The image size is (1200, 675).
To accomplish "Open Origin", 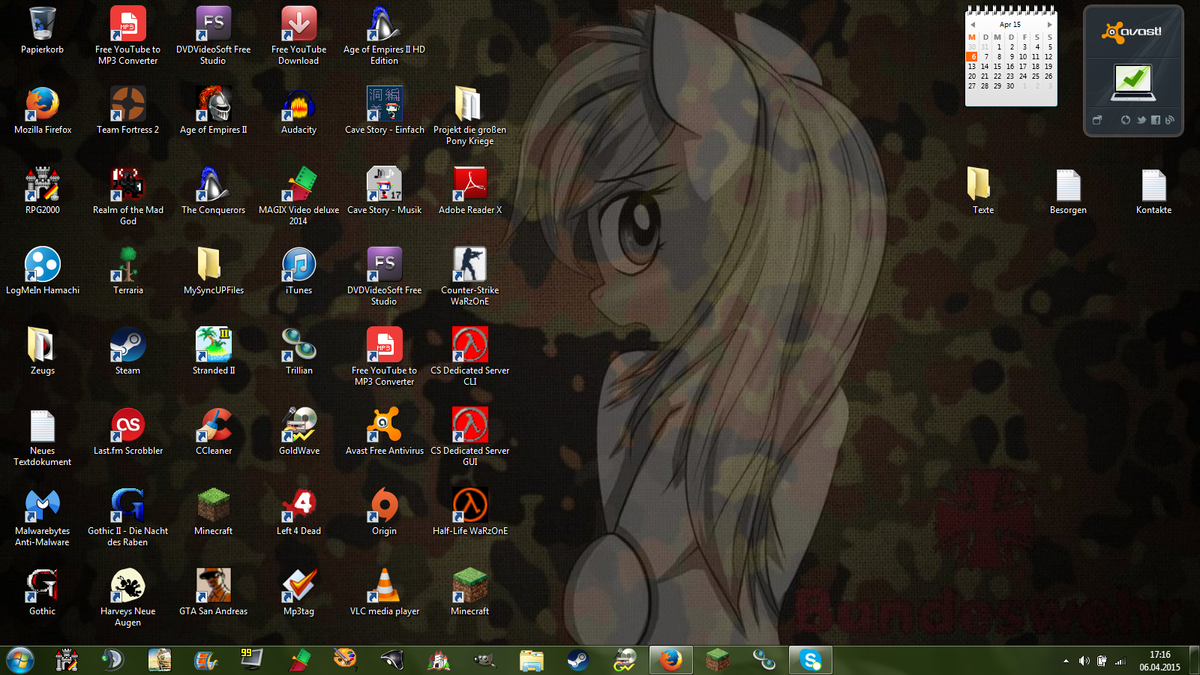I will [385, 512].
